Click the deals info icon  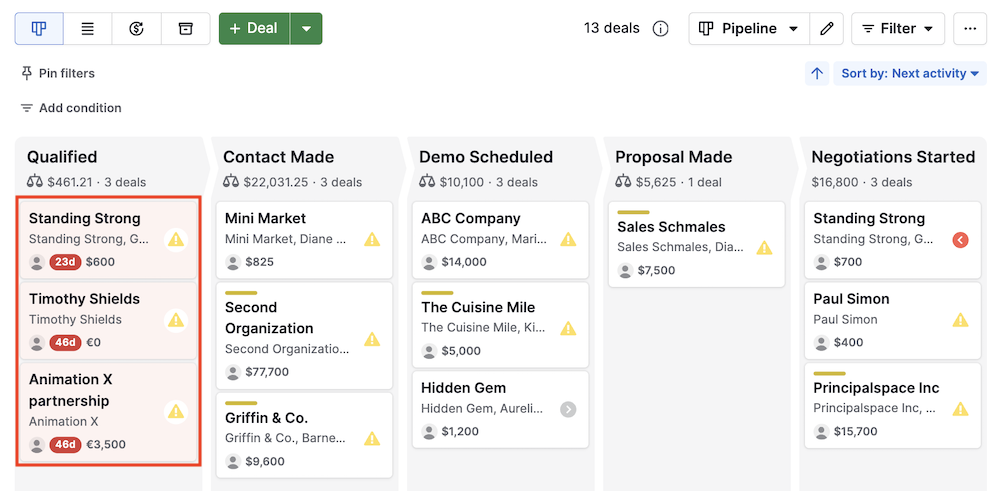(660, 29)
